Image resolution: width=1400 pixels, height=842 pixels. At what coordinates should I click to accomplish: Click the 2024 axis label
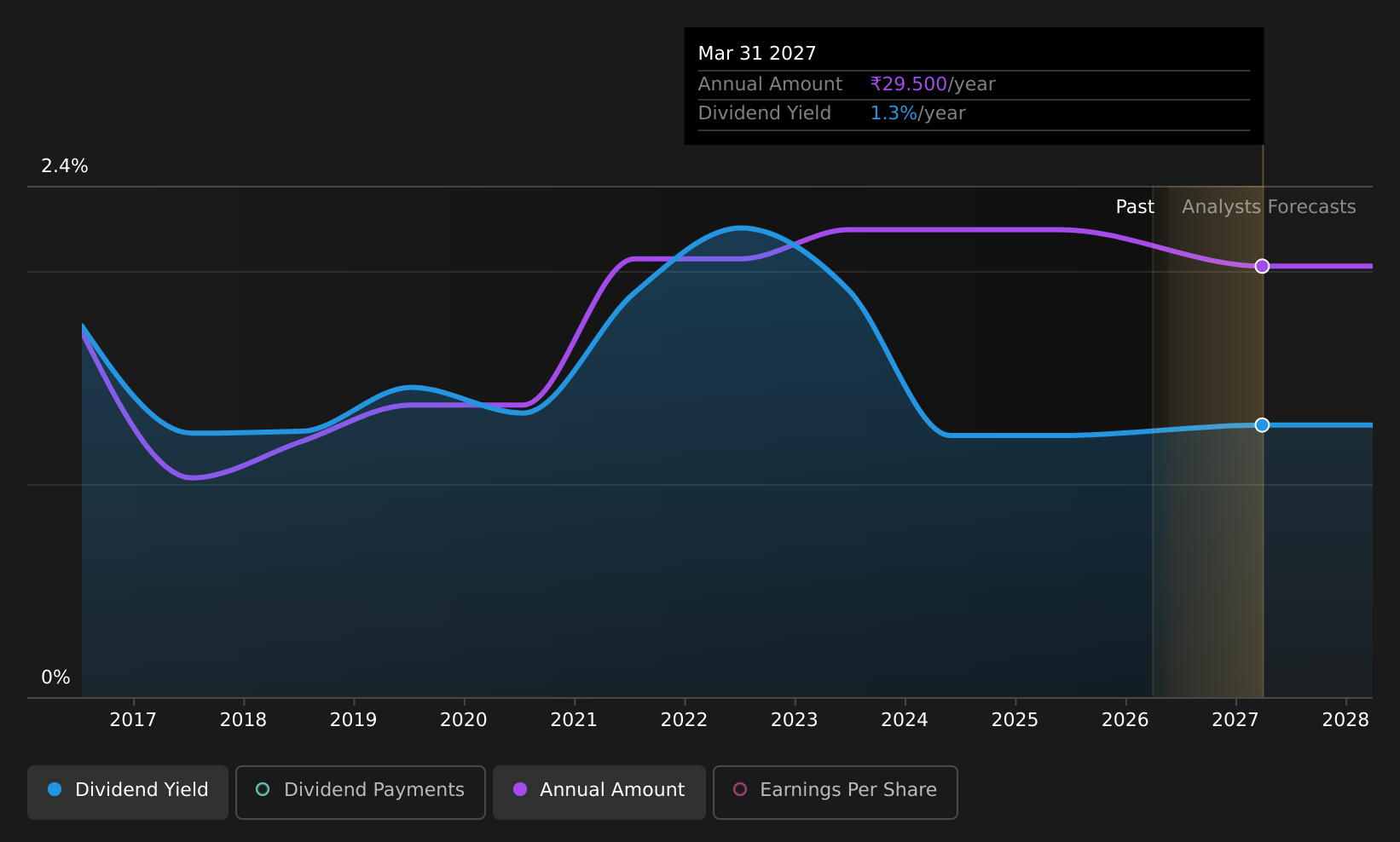pyautogui.click(x=905, y=720)
